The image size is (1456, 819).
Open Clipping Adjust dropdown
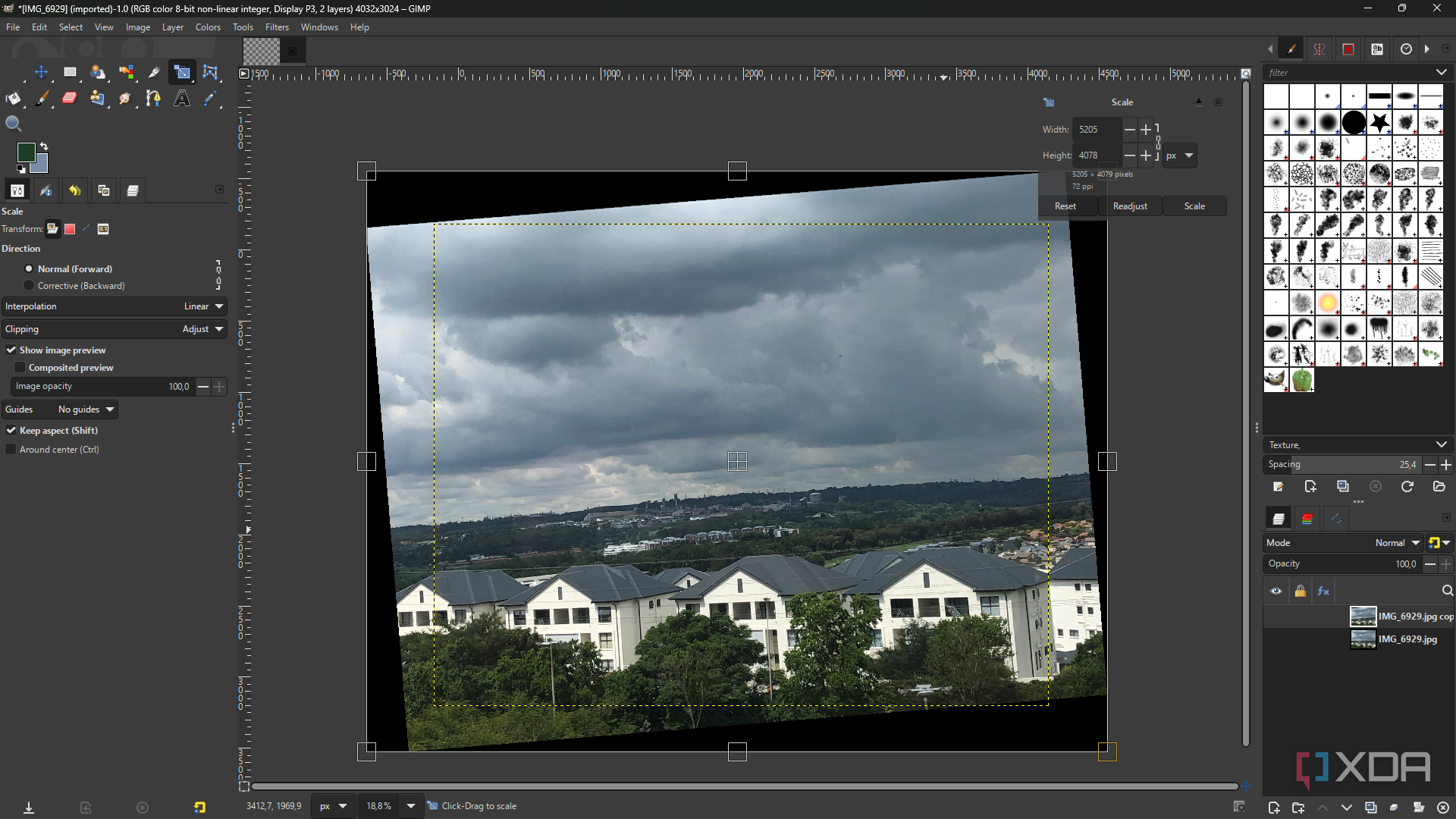[x=114, y=329]
